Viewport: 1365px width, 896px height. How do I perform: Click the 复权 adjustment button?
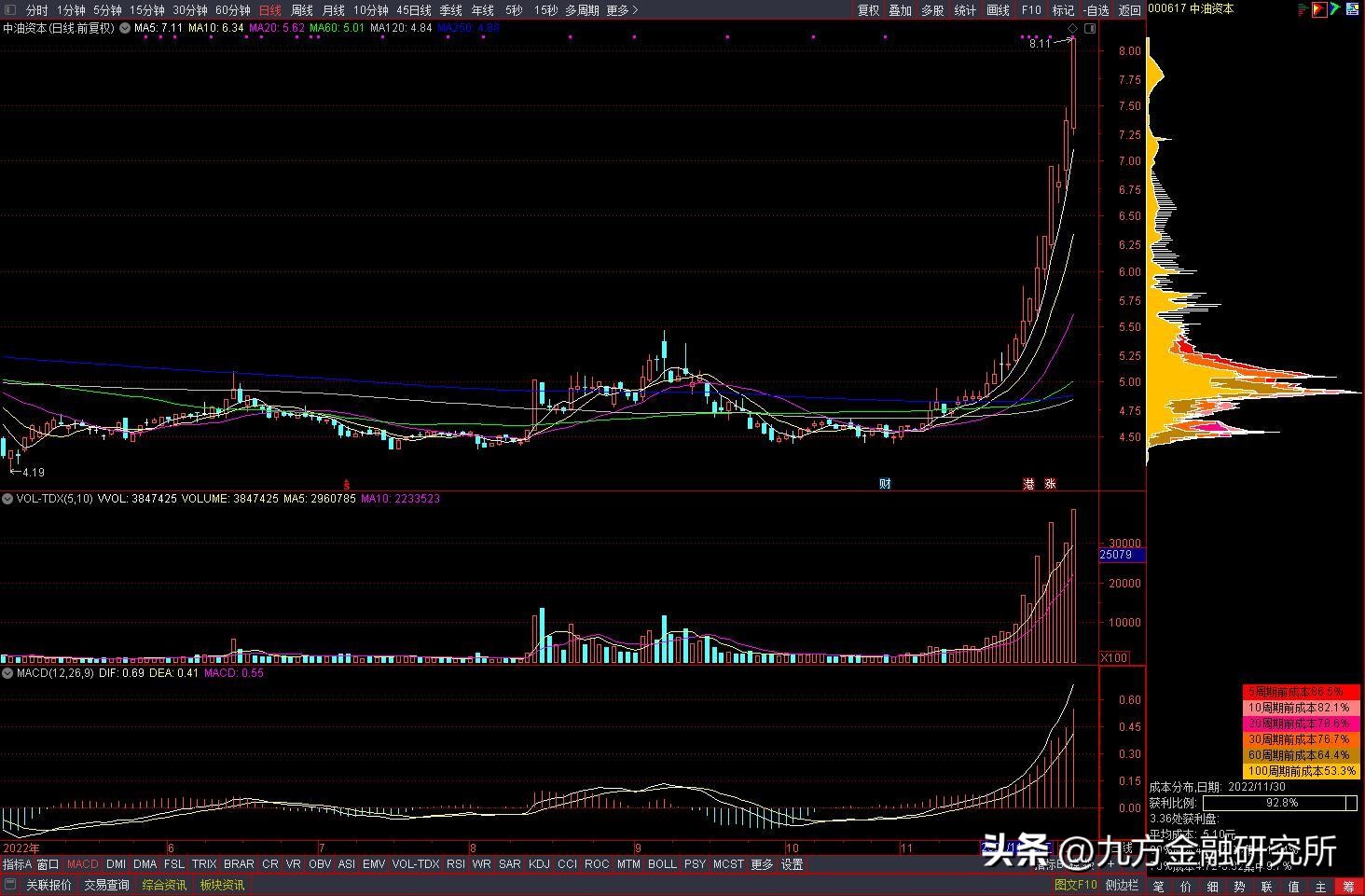868,10
